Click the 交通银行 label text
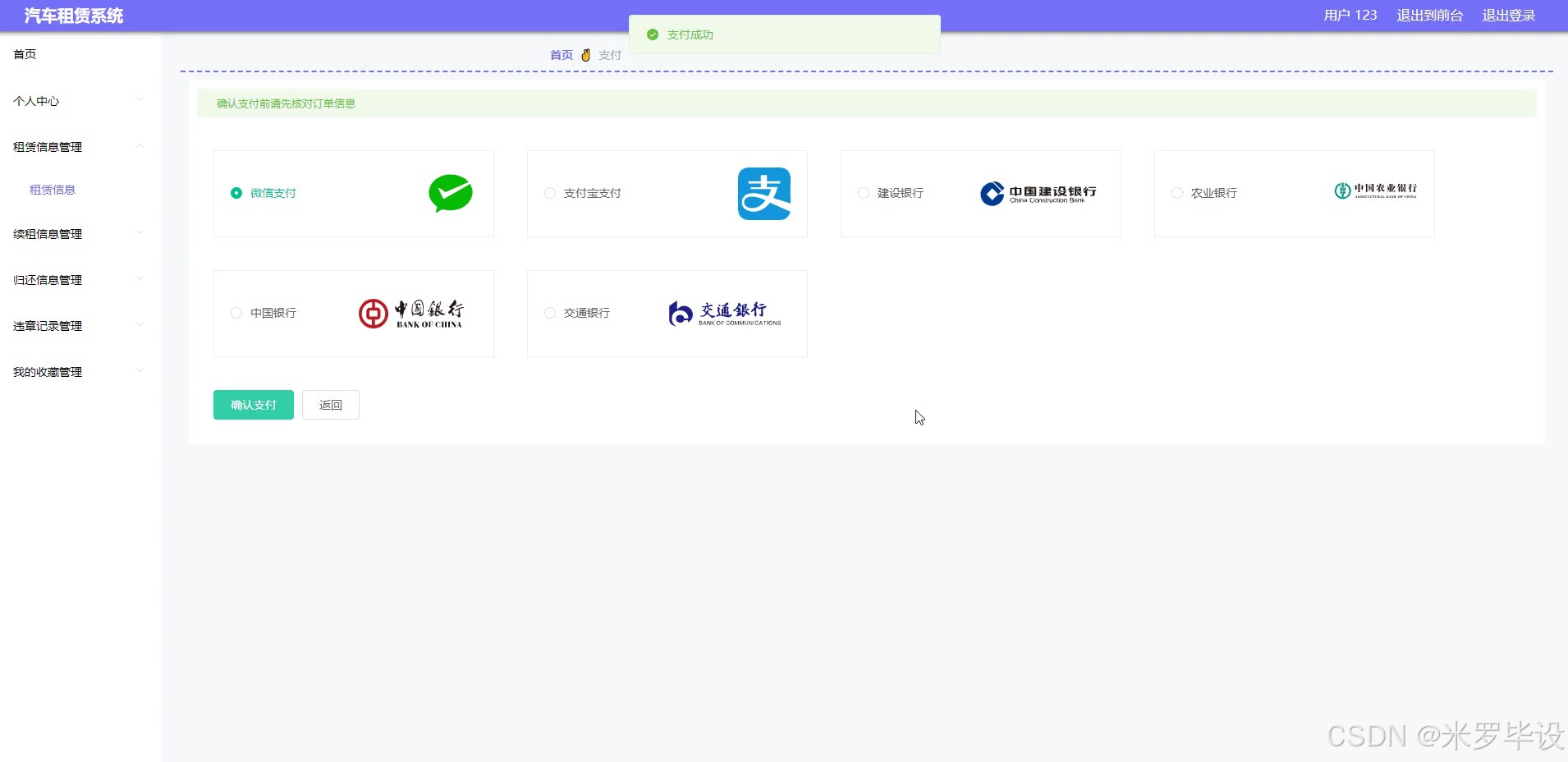Screen dimensions: 1568x762 (x=587, y=313)
